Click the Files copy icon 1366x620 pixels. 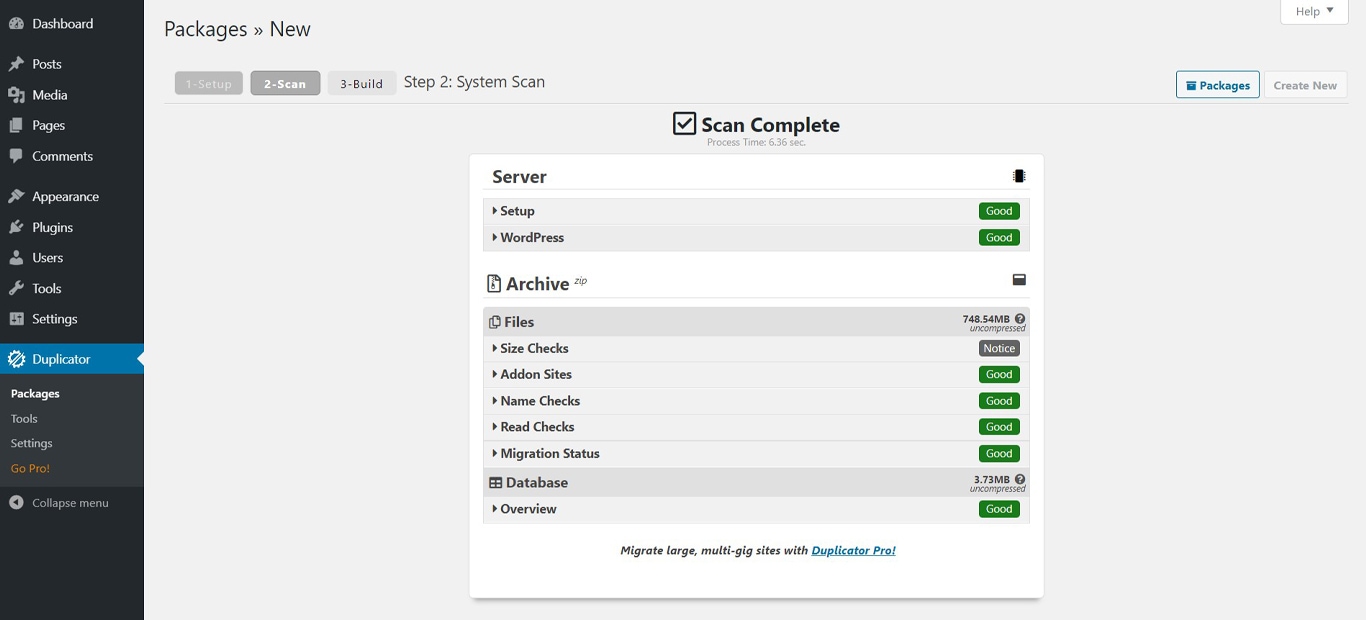(x=494, y=322)
